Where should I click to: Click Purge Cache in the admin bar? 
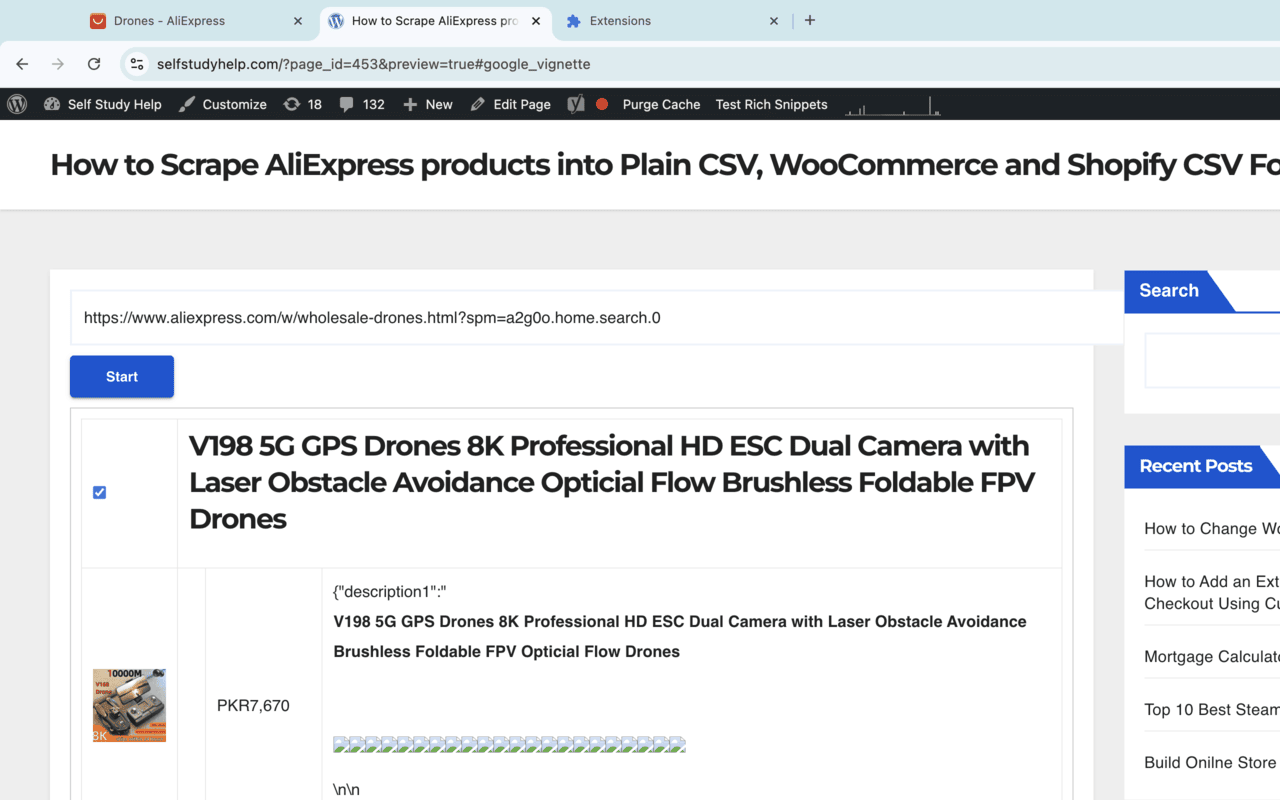(660, 104)
